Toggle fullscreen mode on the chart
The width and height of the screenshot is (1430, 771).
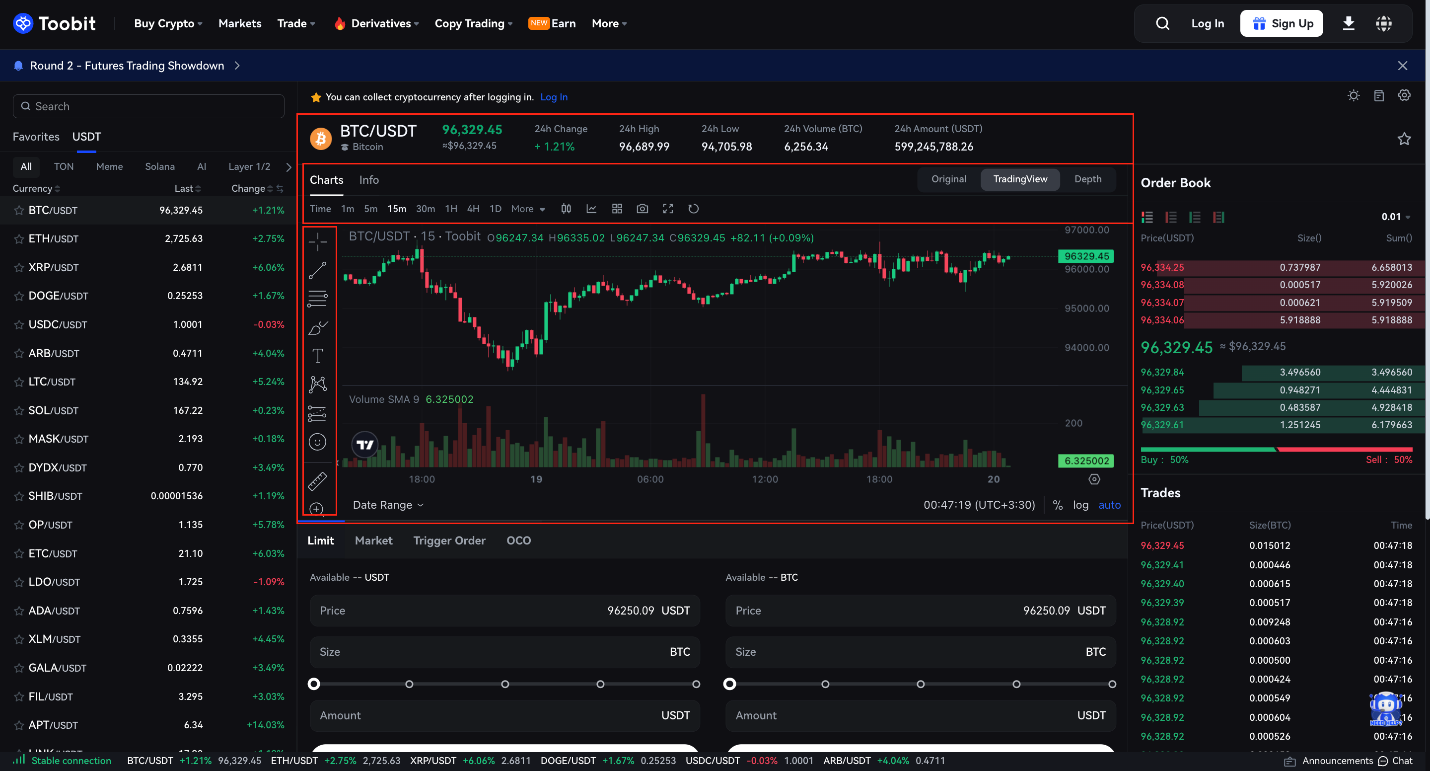pos(667,208)
